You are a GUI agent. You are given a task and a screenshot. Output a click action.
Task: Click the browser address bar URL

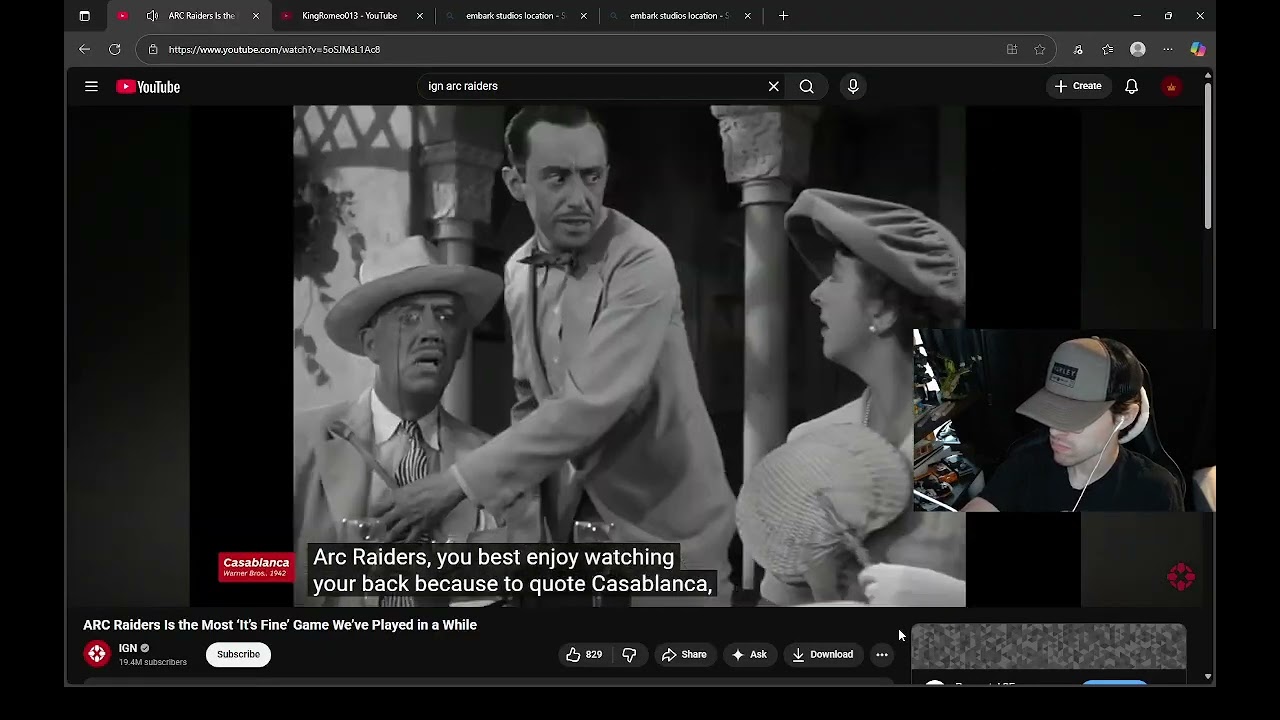274,49
